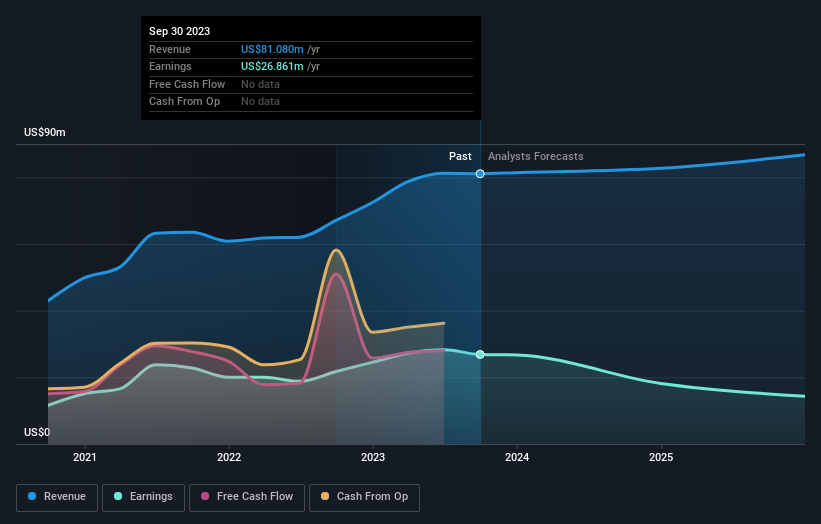This screenshot has height=524, width=821.
Task: Click 'No data' in the Free Cash Flow row
Action: click(x=260, y=84)
